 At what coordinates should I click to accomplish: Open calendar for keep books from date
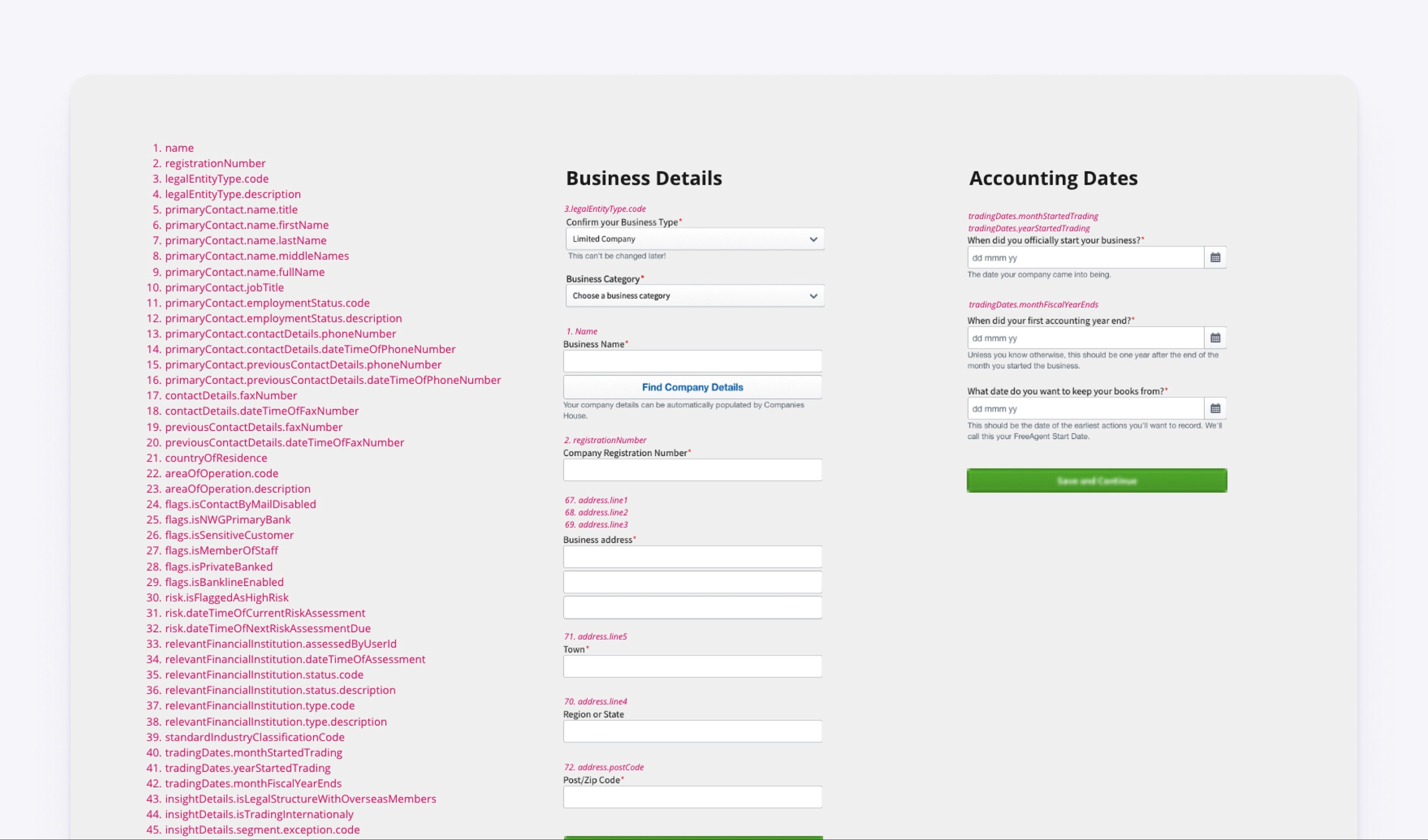(x=1215, y=409)
